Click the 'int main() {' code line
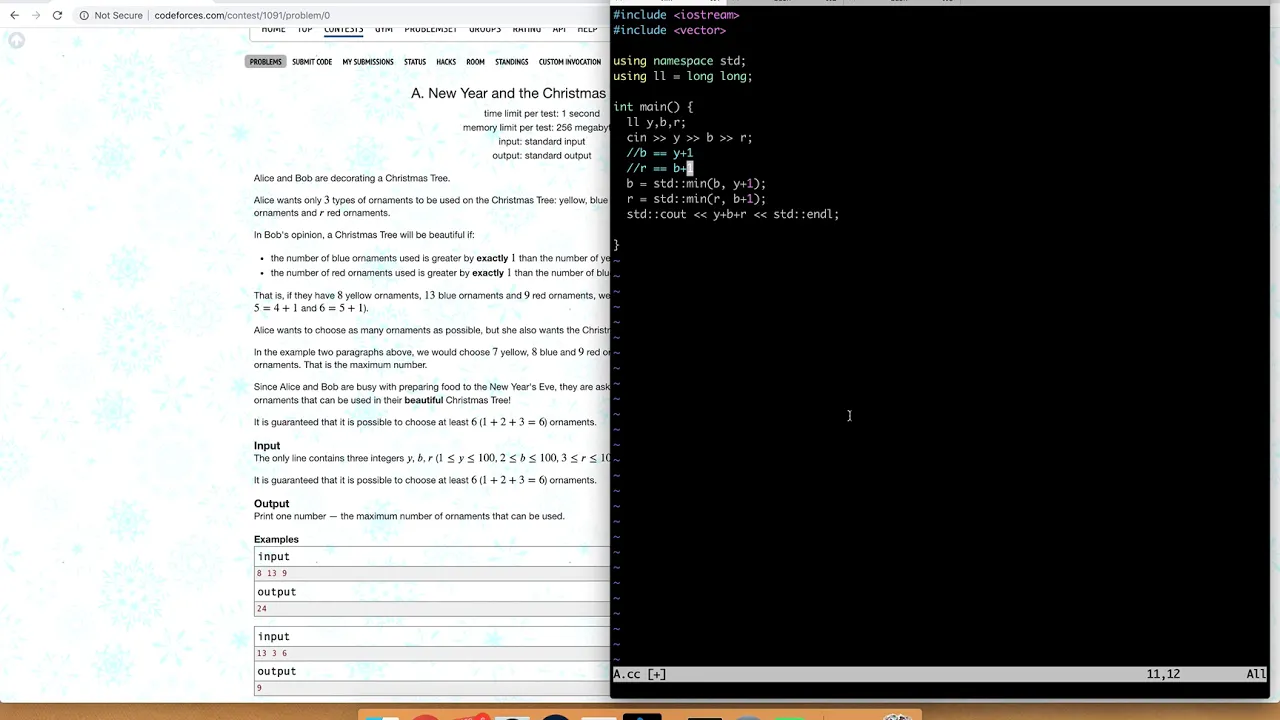 tap(653, 107)
